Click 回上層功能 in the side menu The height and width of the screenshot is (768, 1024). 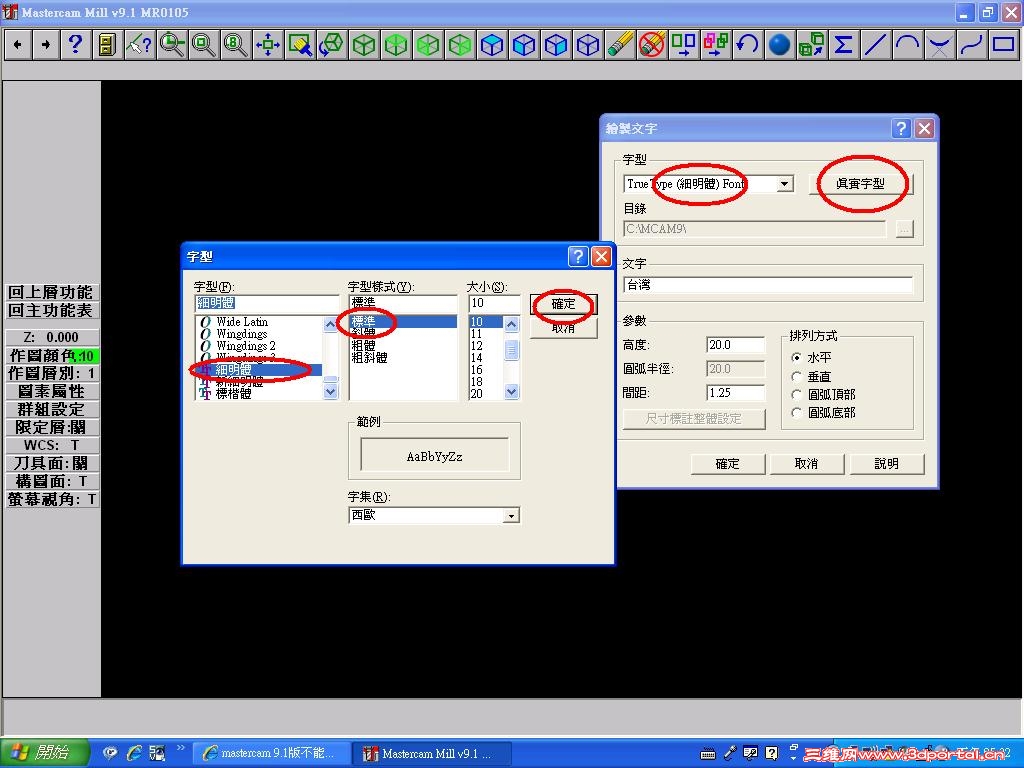(51, 292)
